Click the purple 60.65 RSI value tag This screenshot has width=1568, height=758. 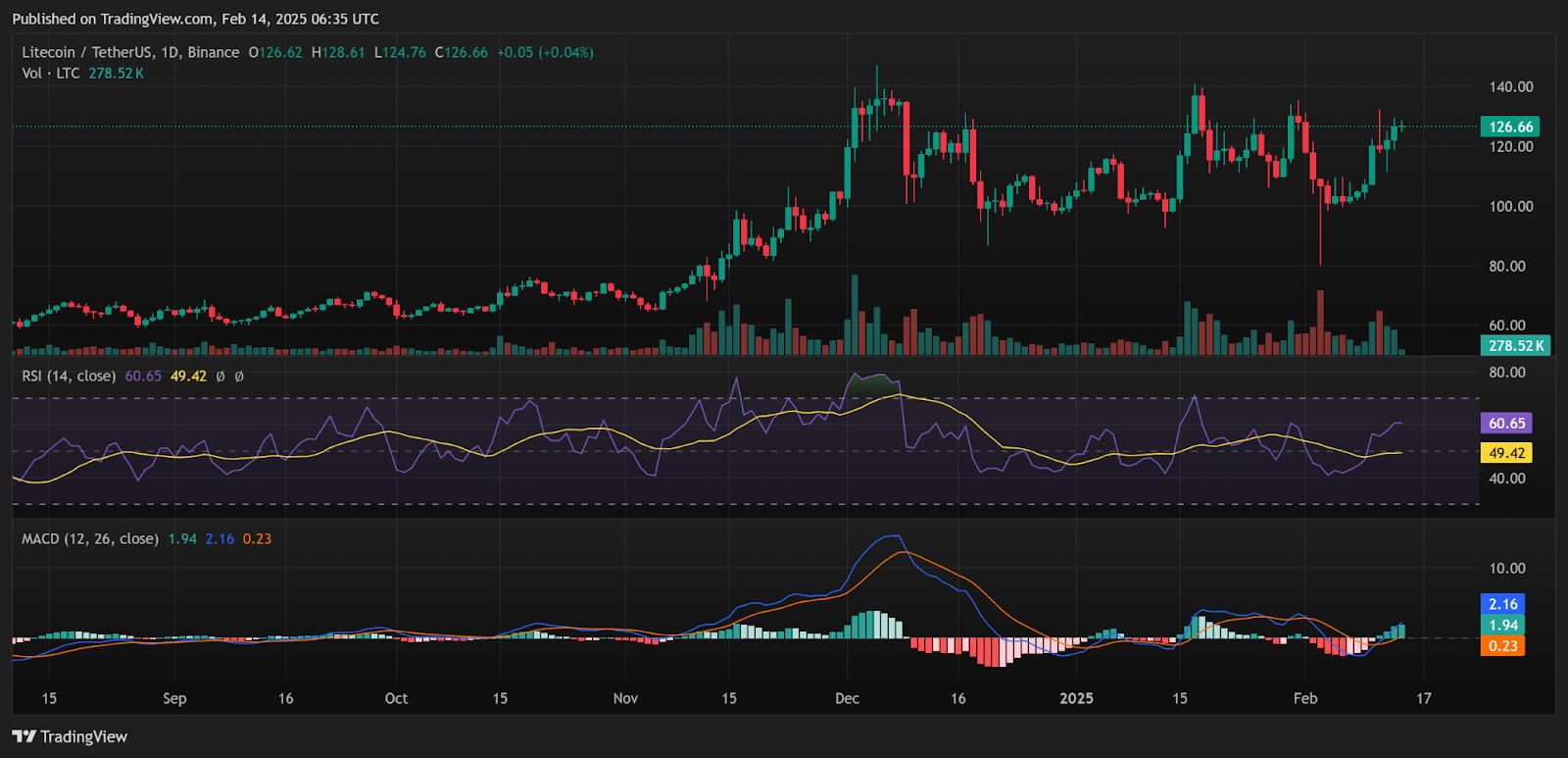pos(1506,424)
